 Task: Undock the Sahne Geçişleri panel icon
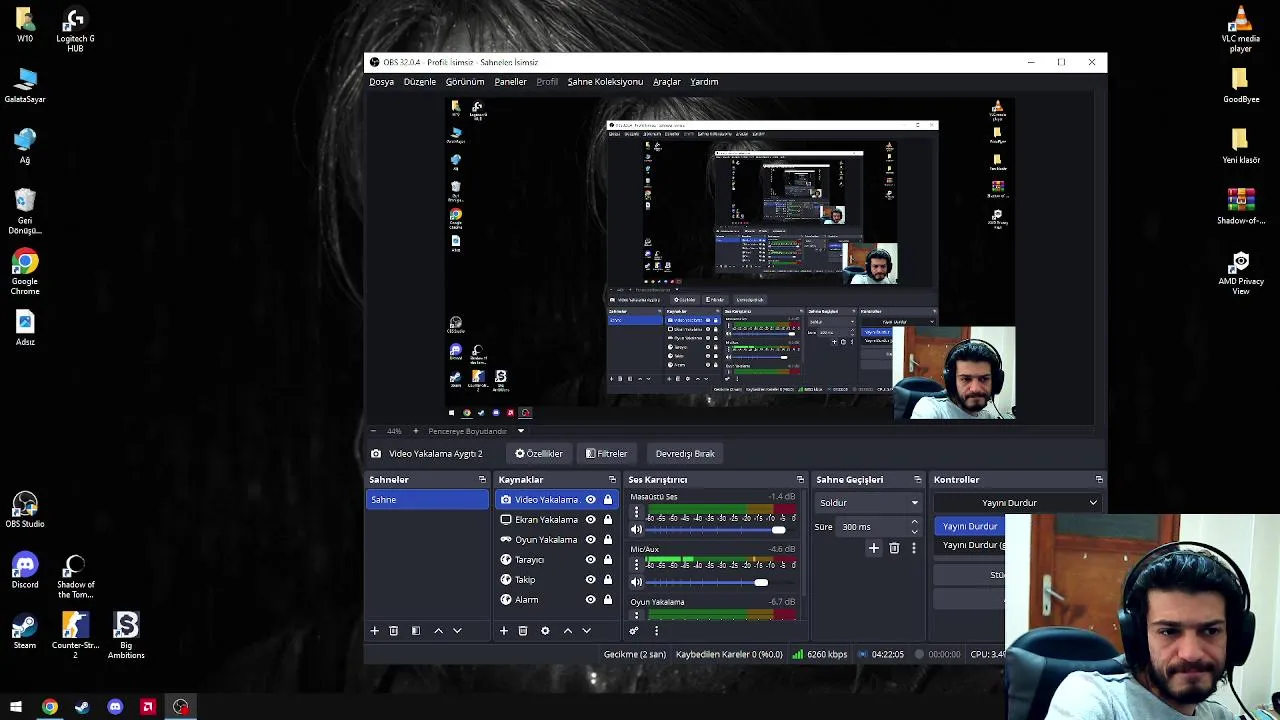917,480
